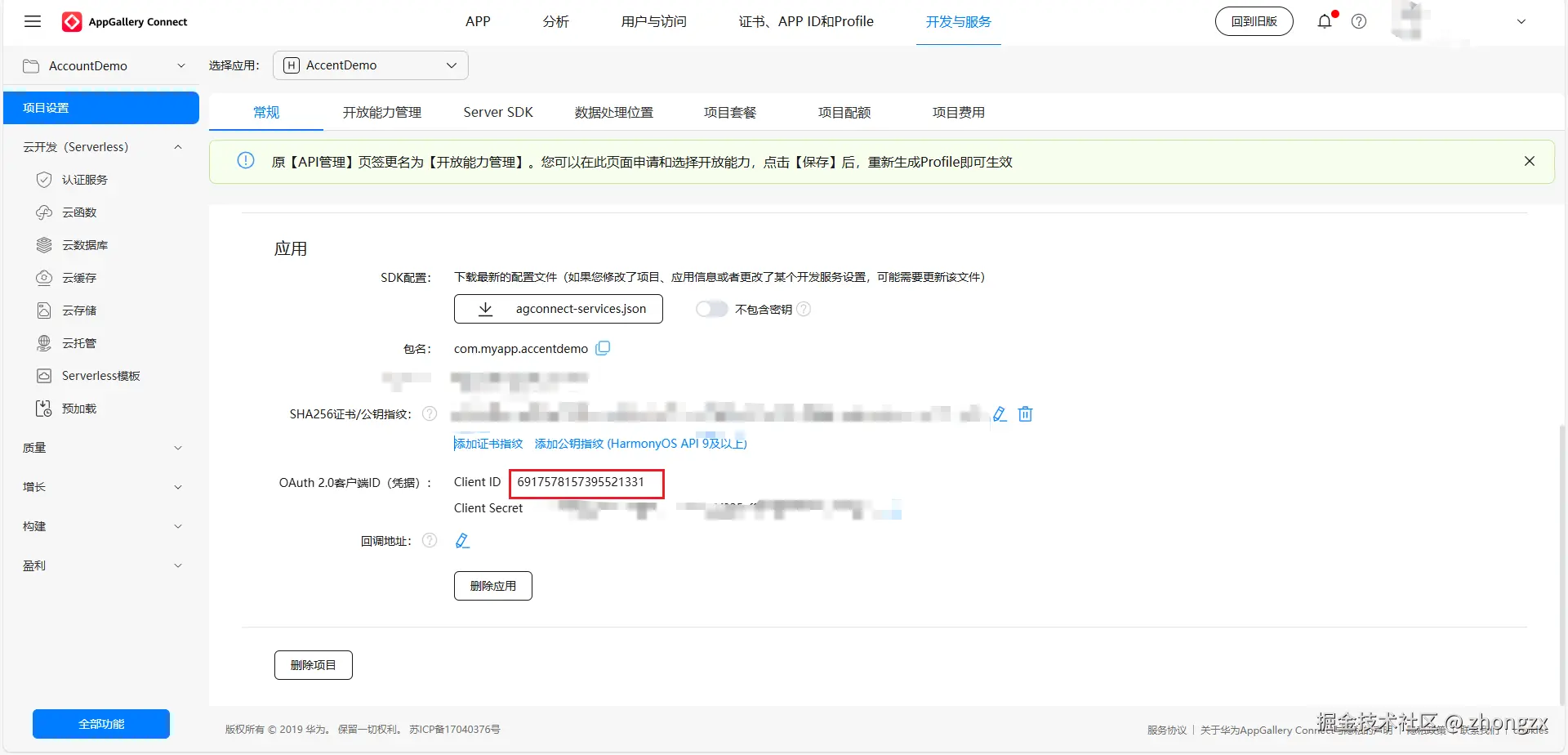
Task: Download the agconnect-services.json file
Action: (x=559, y=309)
